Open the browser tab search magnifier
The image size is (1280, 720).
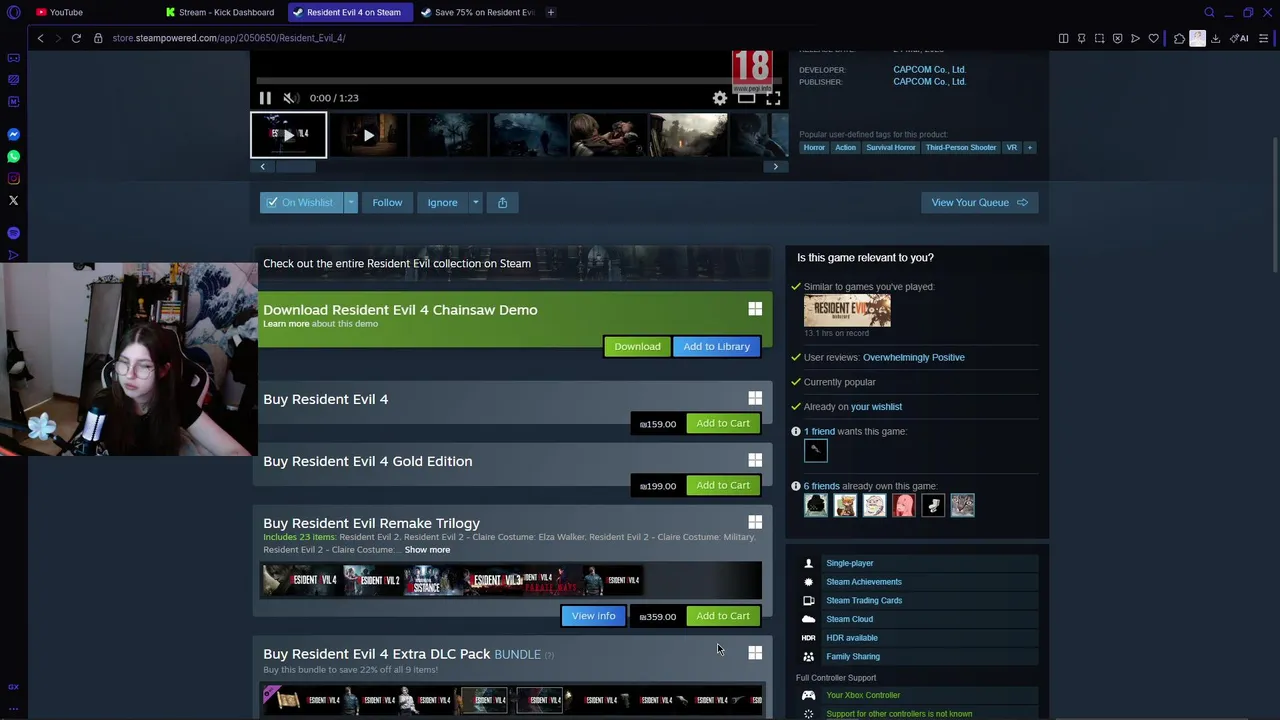1209,12
